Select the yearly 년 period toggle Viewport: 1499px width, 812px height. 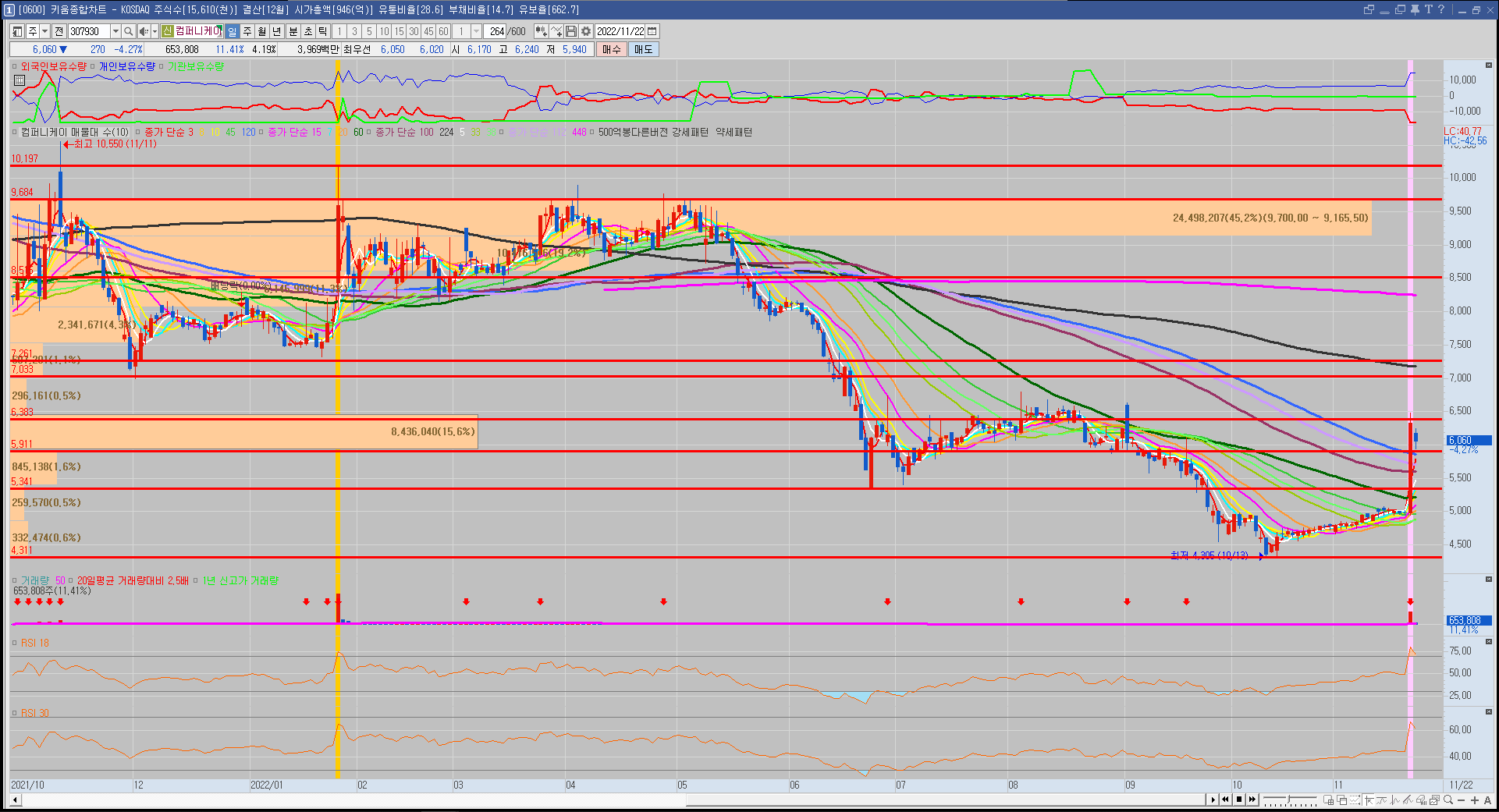(277, 31)
